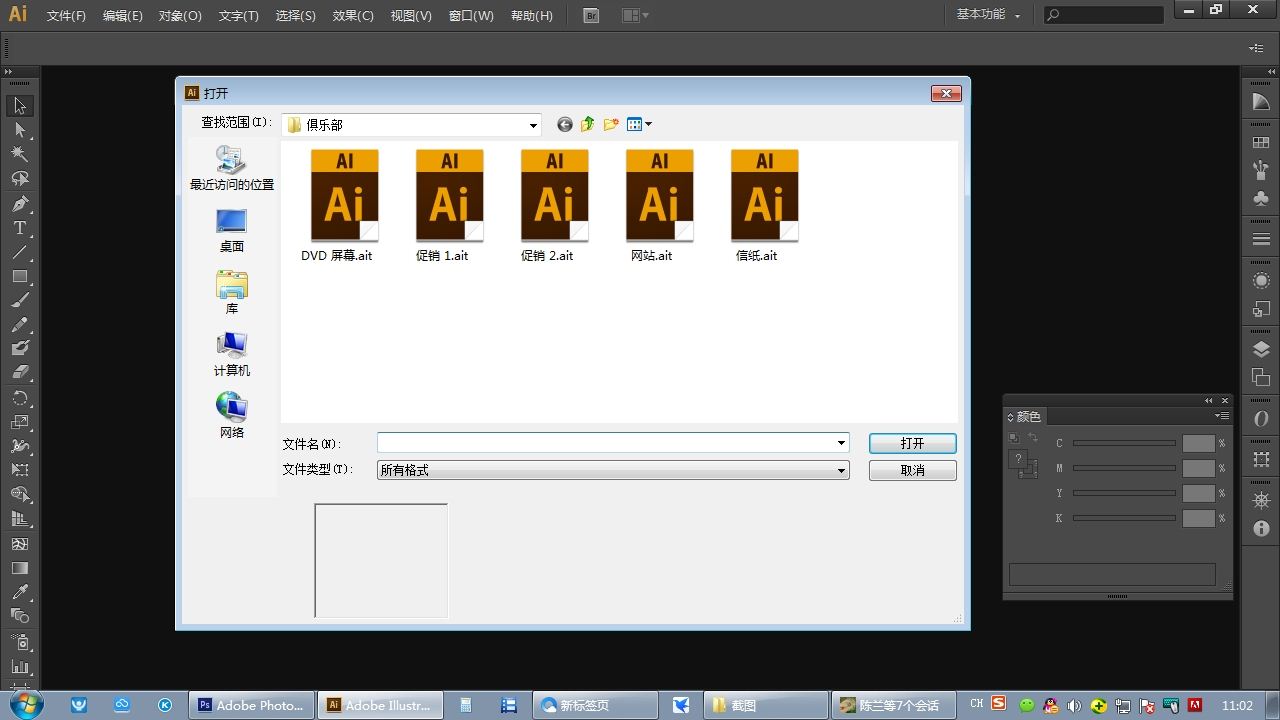Open the 基本功能 workspace switcher
Image resolution: width=1280 pixels, height=720 pixels.
pos(988,15)
